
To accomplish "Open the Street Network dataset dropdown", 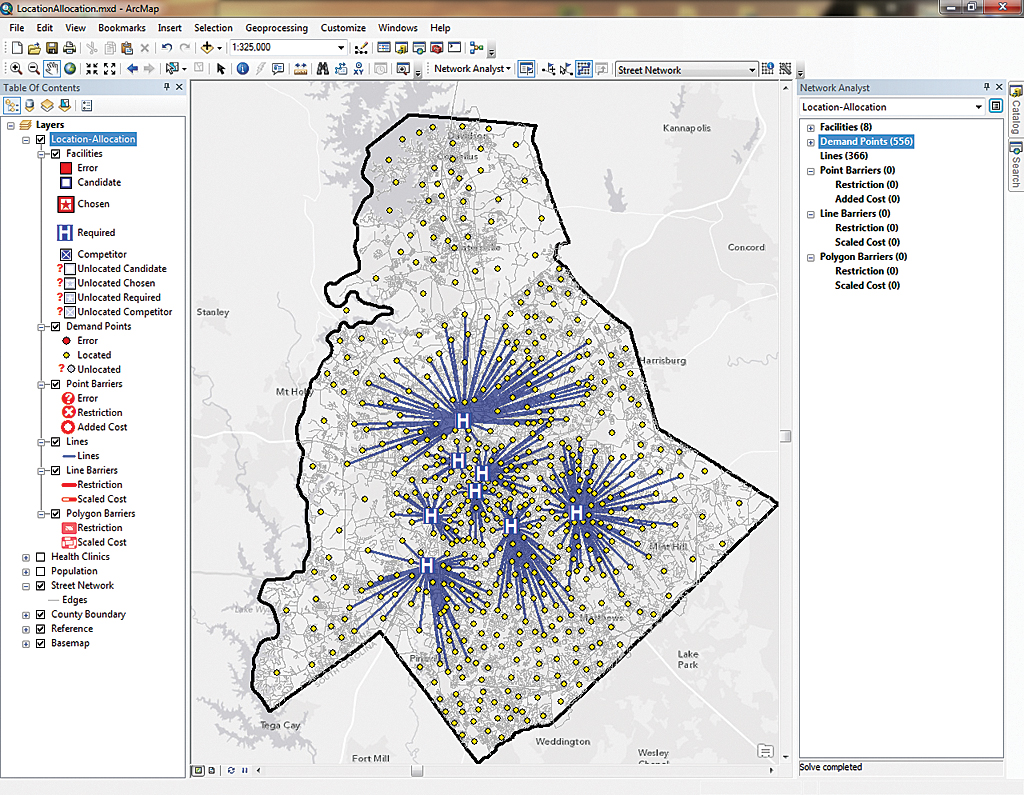I will tap(752, 70).
